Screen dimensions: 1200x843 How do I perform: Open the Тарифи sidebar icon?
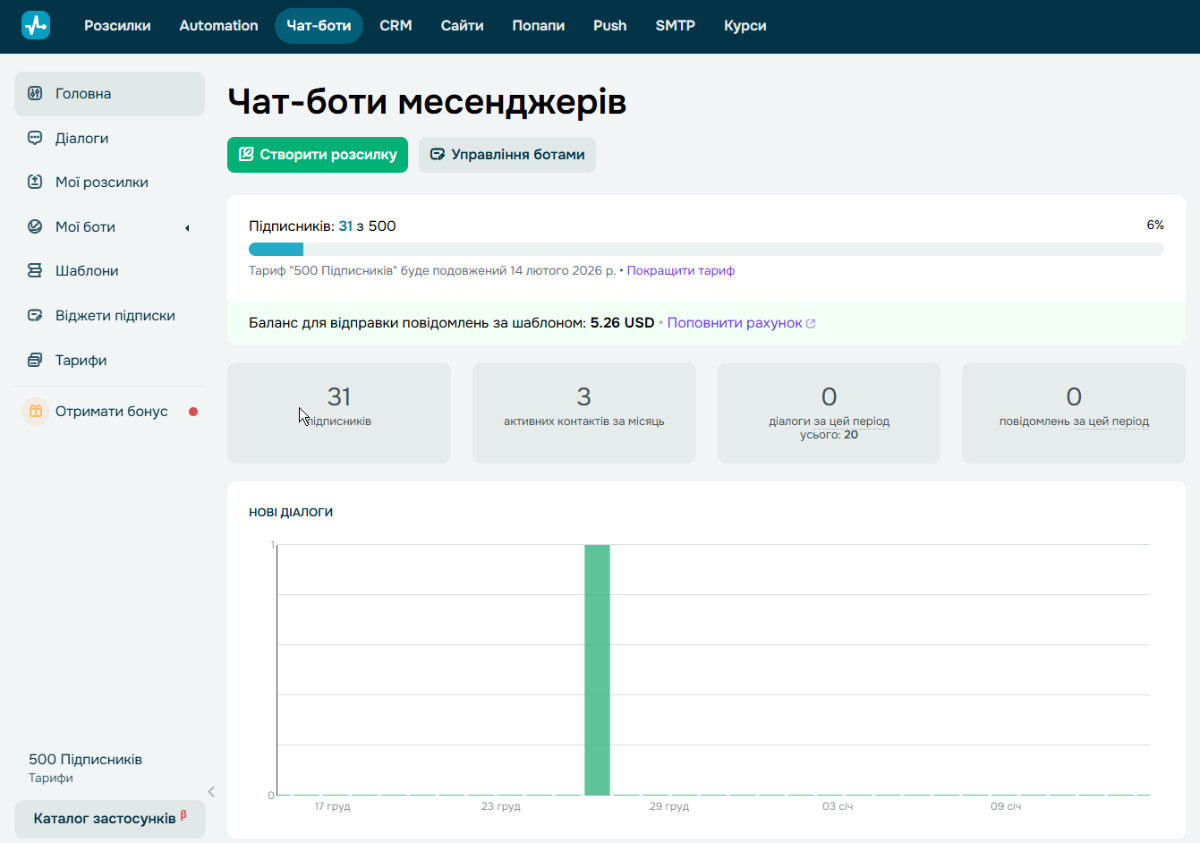point(34,360)
